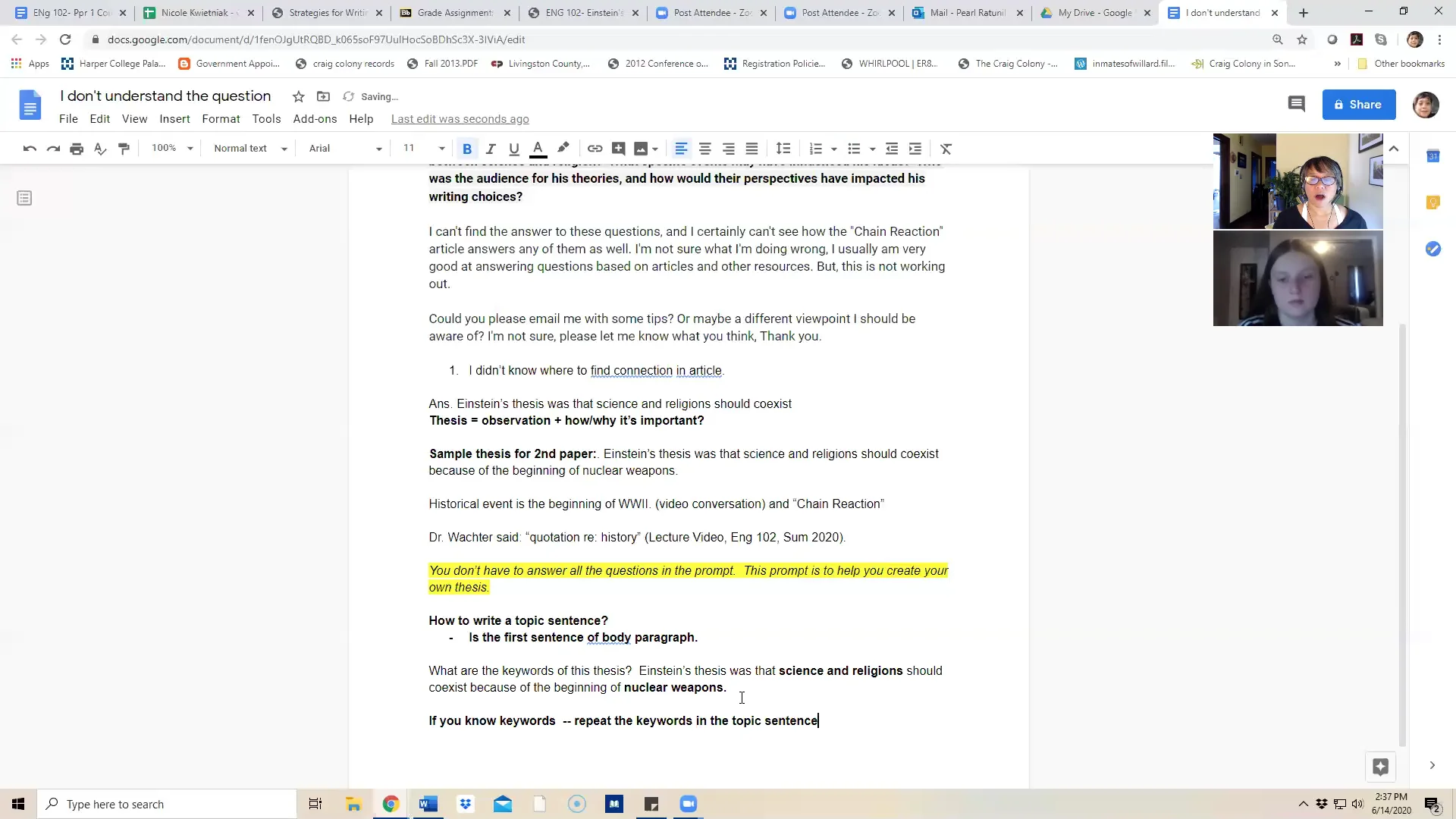Open Microsoft Word from the taskbar
The width and height of the screenshot is (1456, 819).
pyautogui.click(x=428, y=804)
